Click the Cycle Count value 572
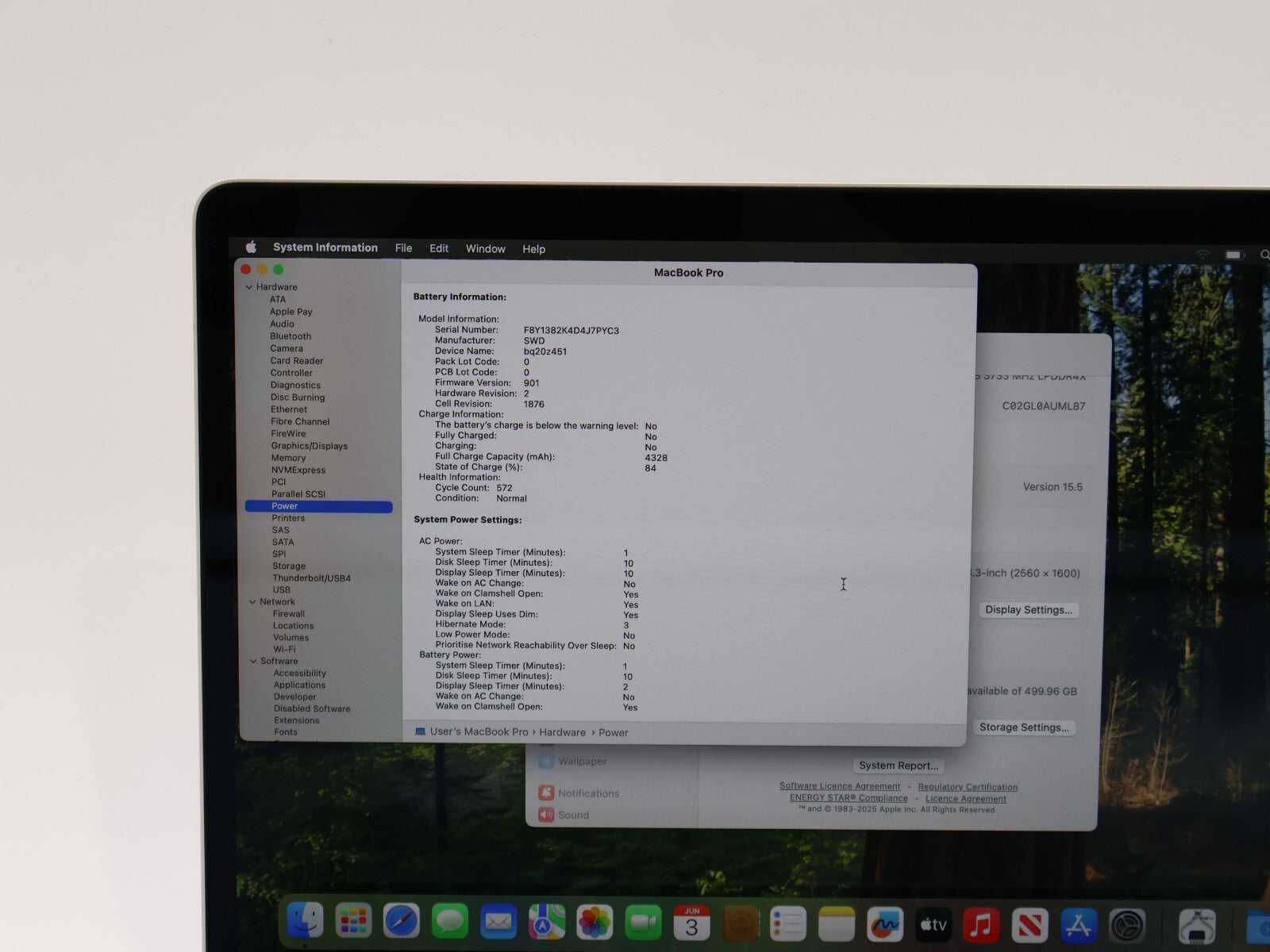1270x952 pixels. click(x=504, y=488)
